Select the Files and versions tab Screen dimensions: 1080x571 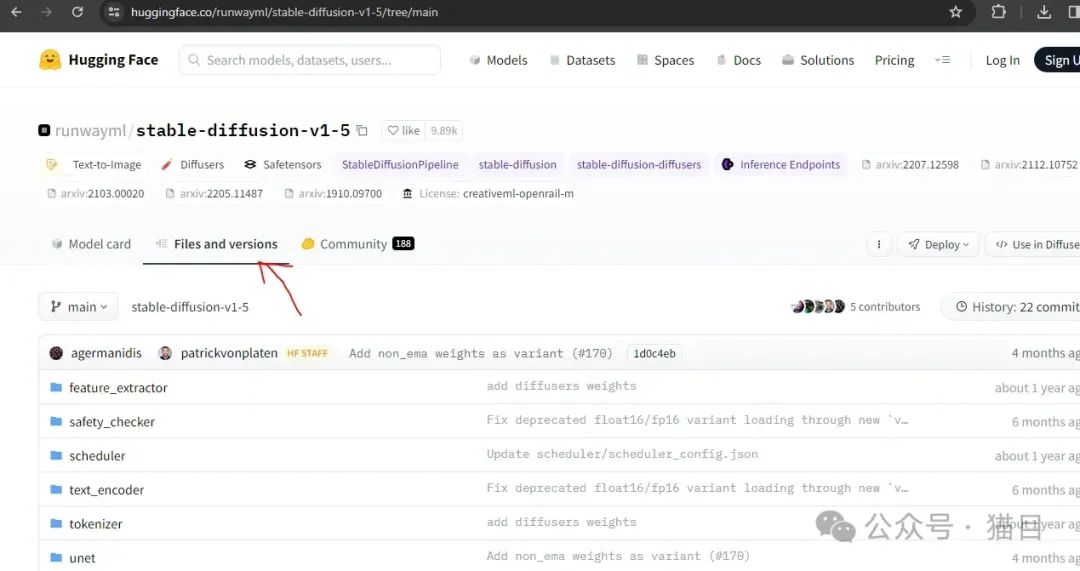click(217, 244)
